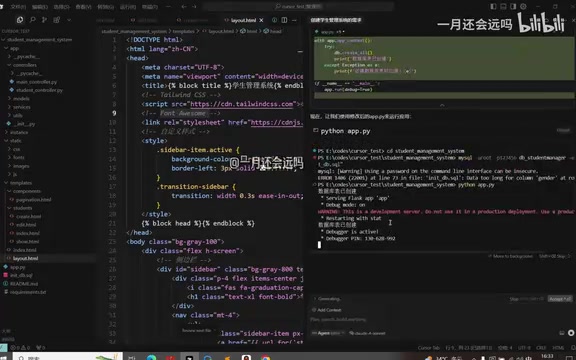This screenshot has height=360, width=576.
Task: Click the Accept all button
Action: 560,299
